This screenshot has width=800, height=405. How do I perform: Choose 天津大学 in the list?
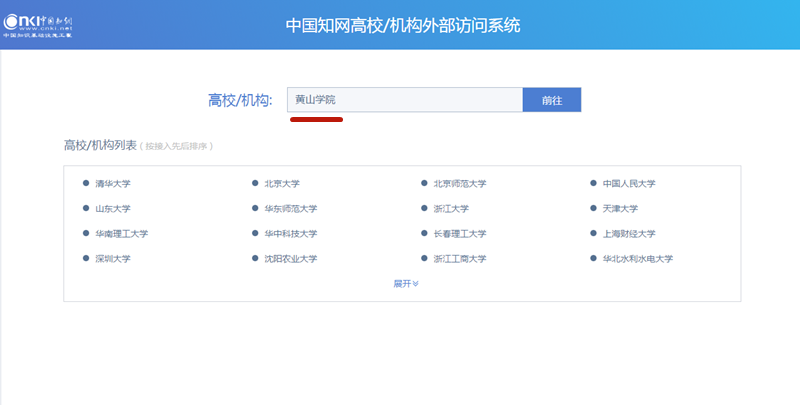[x=620, y=209]
